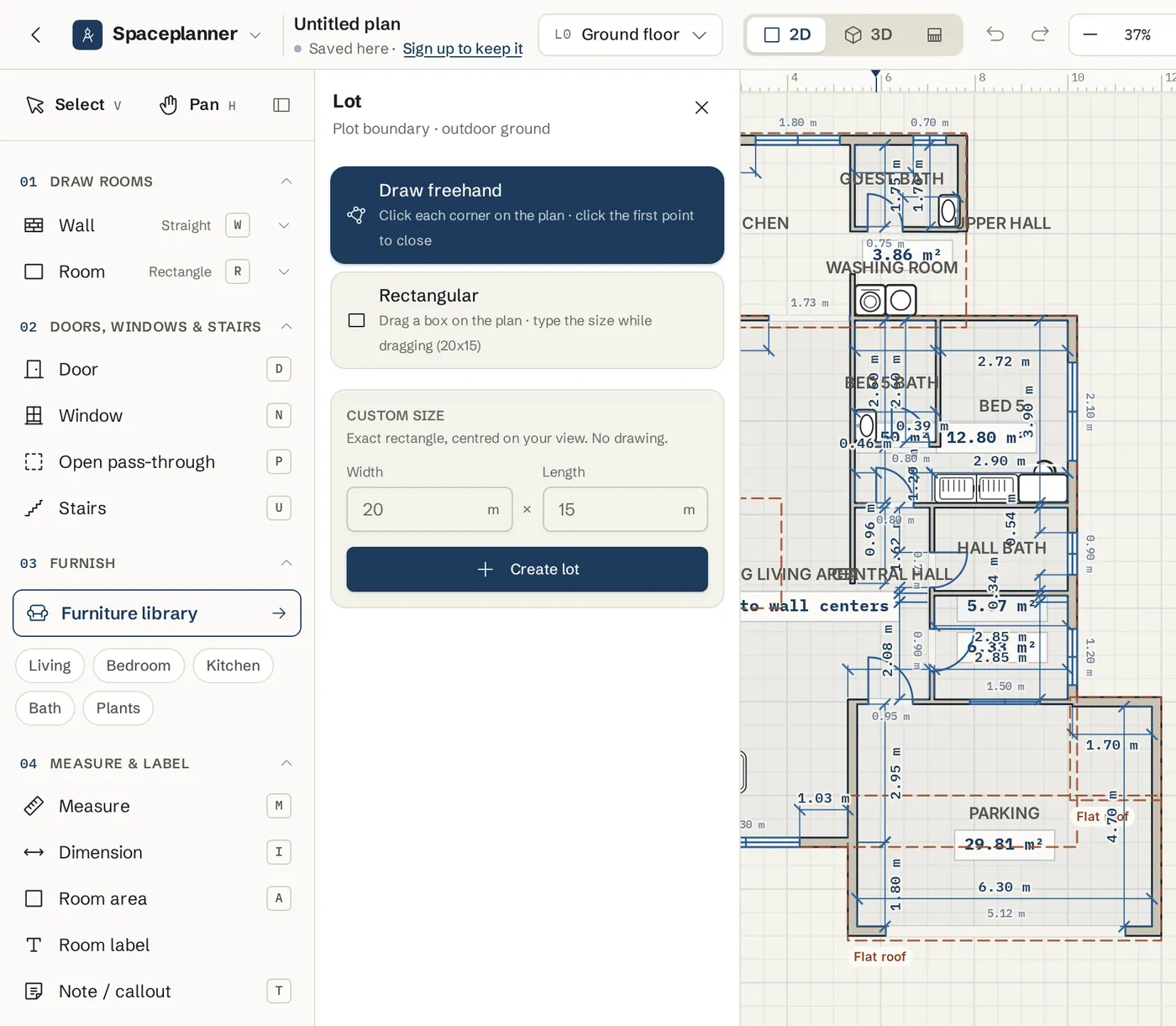Image resolution: width=1176 pixels, height=1026 pixels.
Task: Select the Door tool
Action: point(156,369)
